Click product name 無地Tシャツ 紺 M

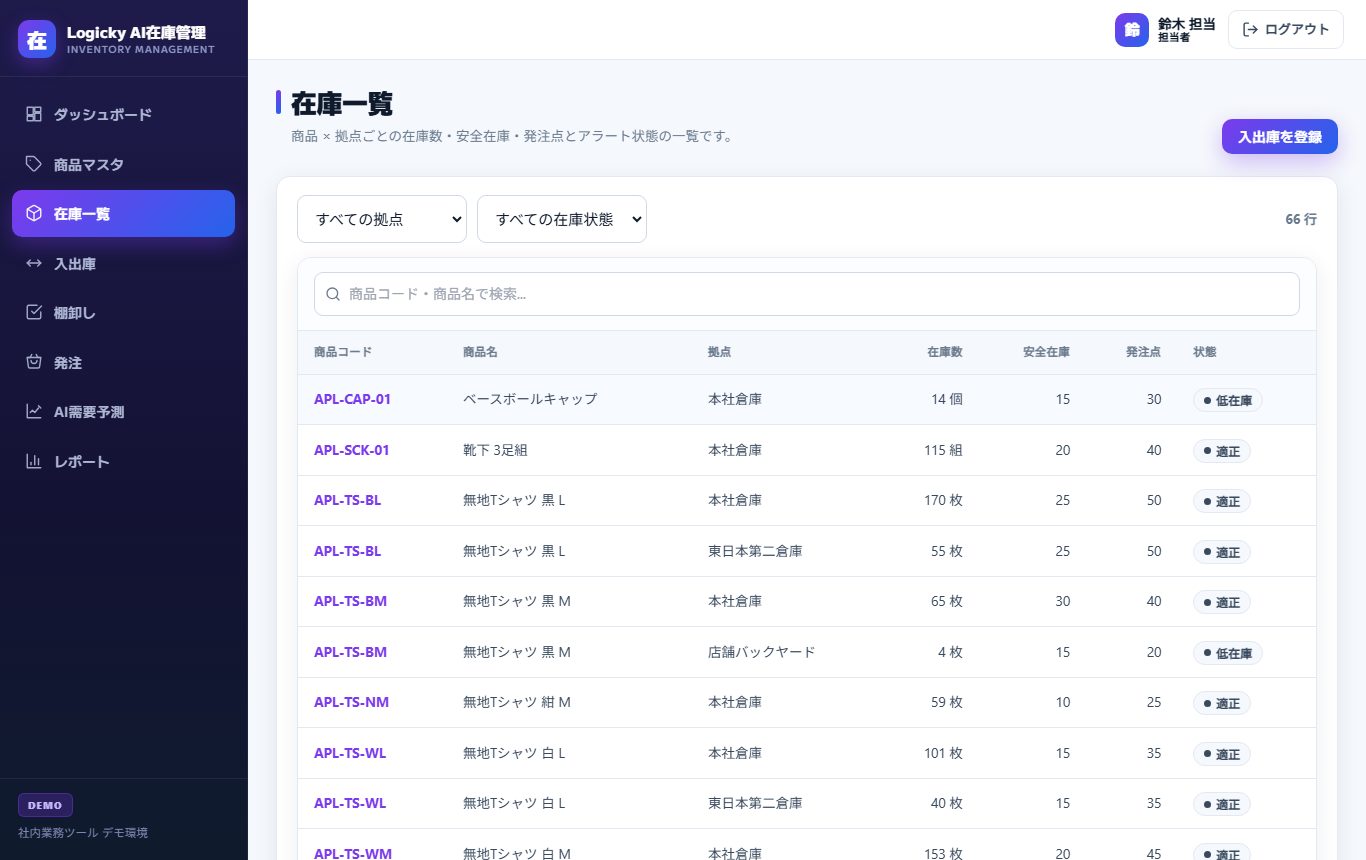[x=517, y=702]
